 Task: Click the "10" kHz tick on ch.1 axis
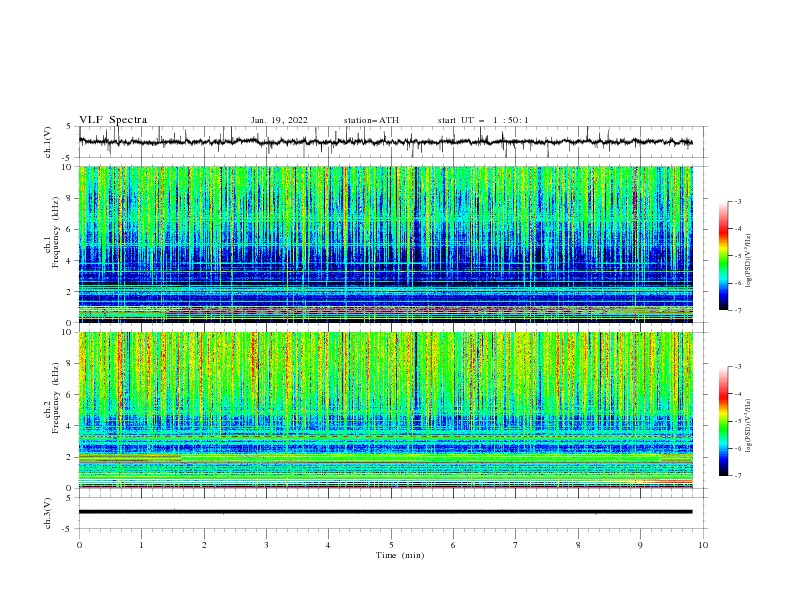tap(67, 167)
